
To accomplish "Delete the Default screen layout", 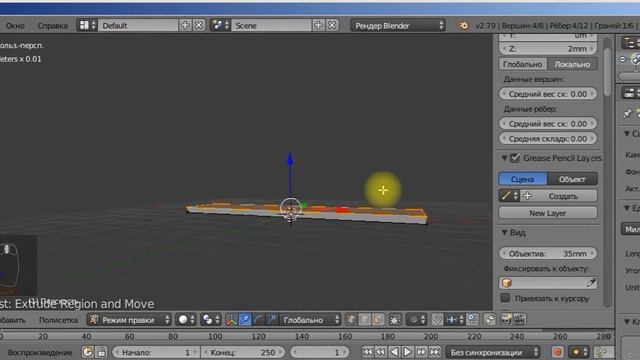I will [x=199, y=25].
